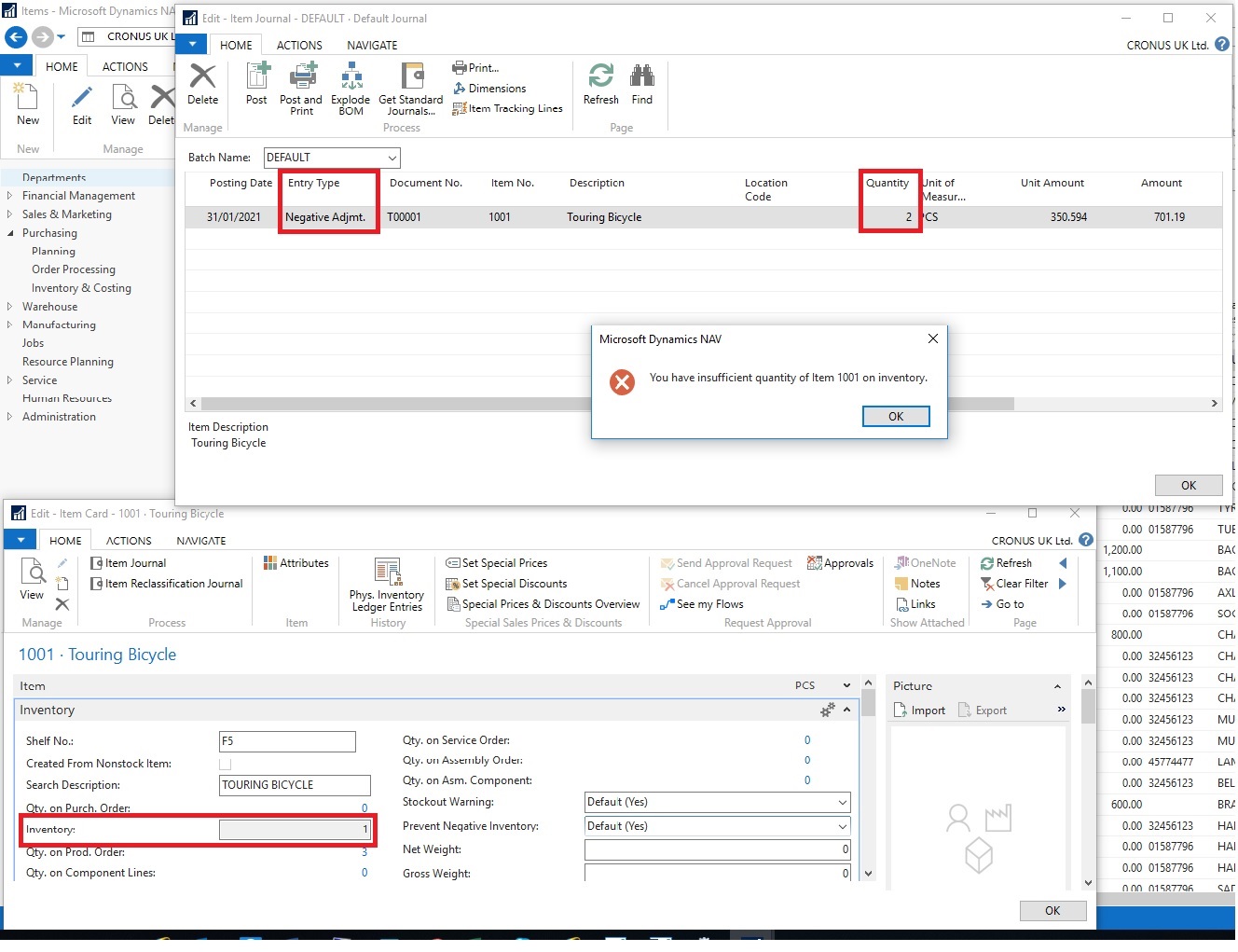Open Phys. Inventory Ledger Entries

[x=388, y=586]
